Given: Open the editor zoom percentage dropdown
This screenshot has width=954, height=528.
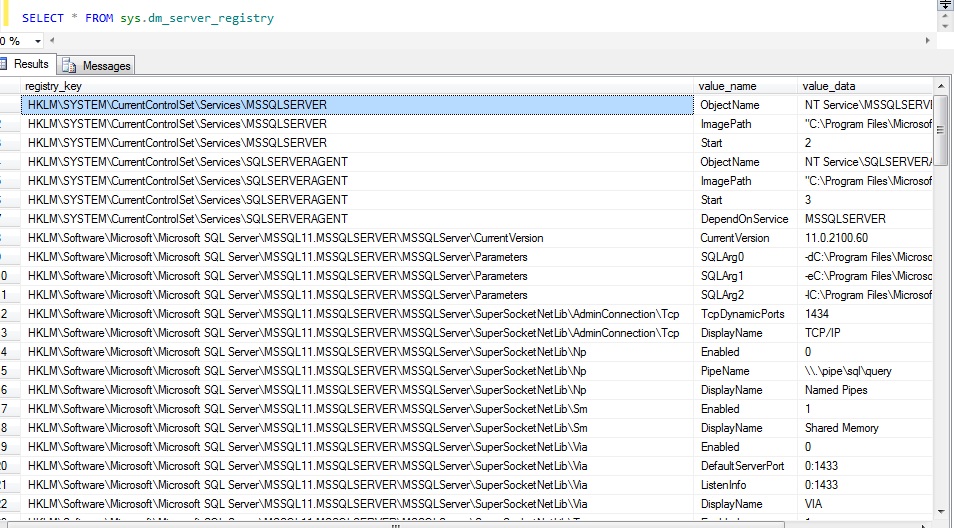Looking at the screenshot, I should pos(38,41).
